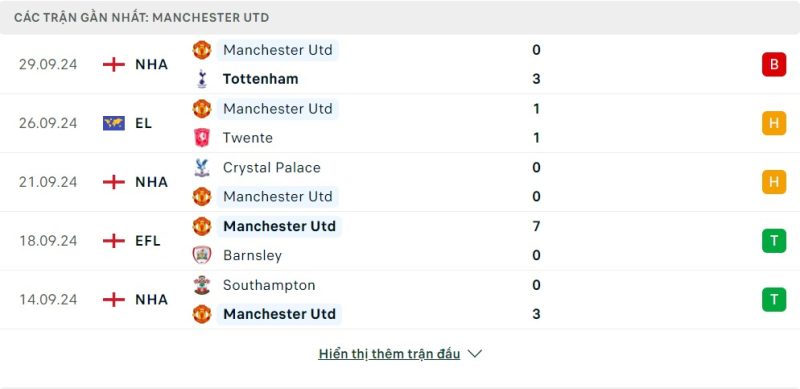
Task: Click Manchester Utd crest in Tottenham match
Action: pos(202,50)
